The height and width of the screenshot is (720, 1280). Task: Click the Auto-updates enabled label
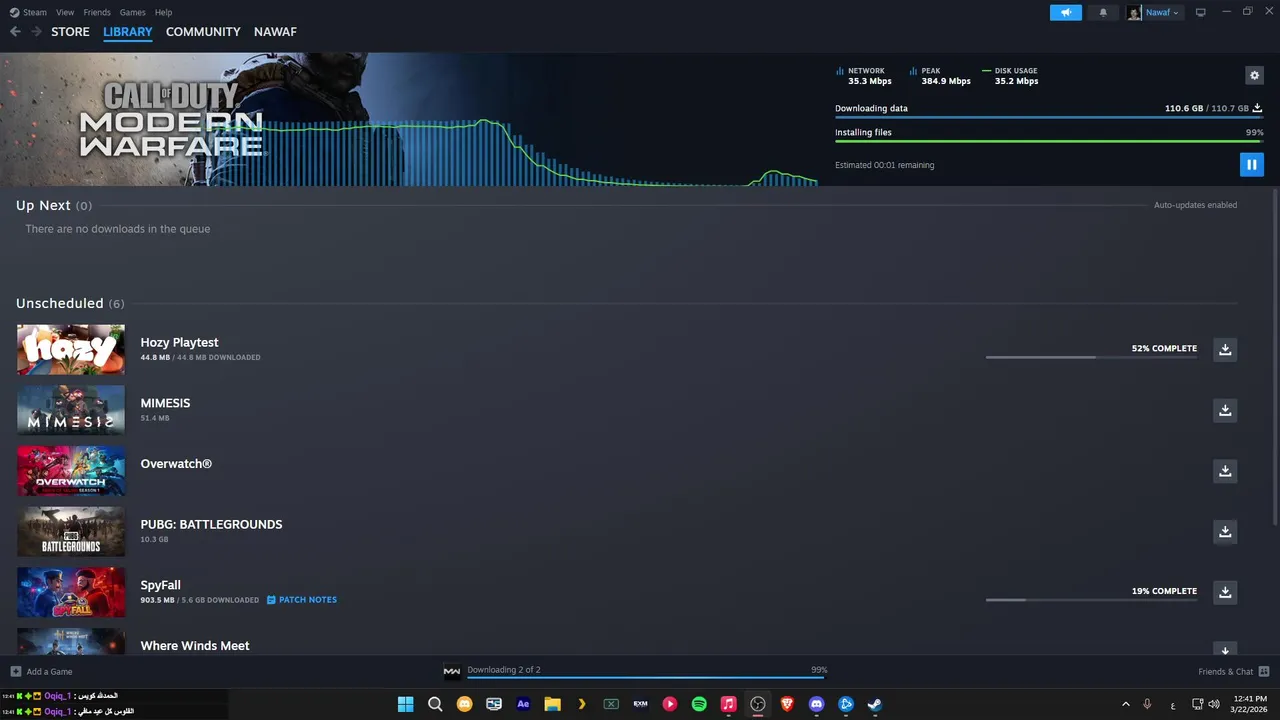pyautogui.click(x=1195, y=205)
